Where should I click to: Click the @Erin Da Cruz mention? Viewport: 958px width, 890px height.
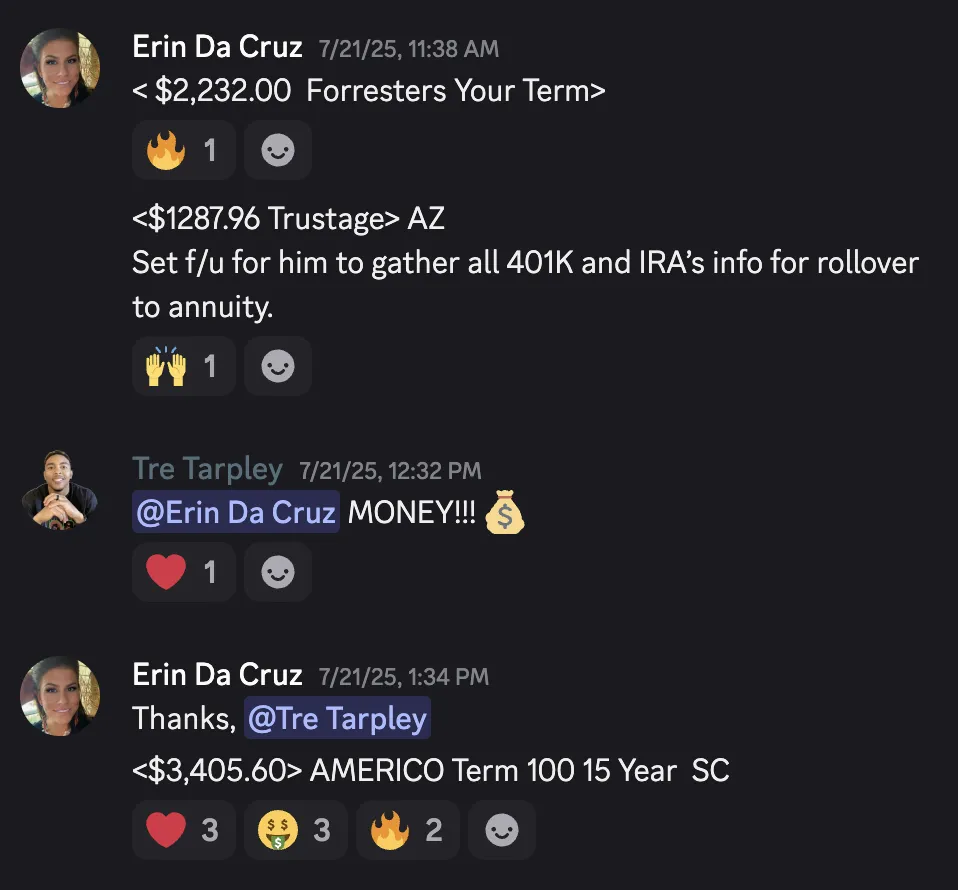(236, 512)
